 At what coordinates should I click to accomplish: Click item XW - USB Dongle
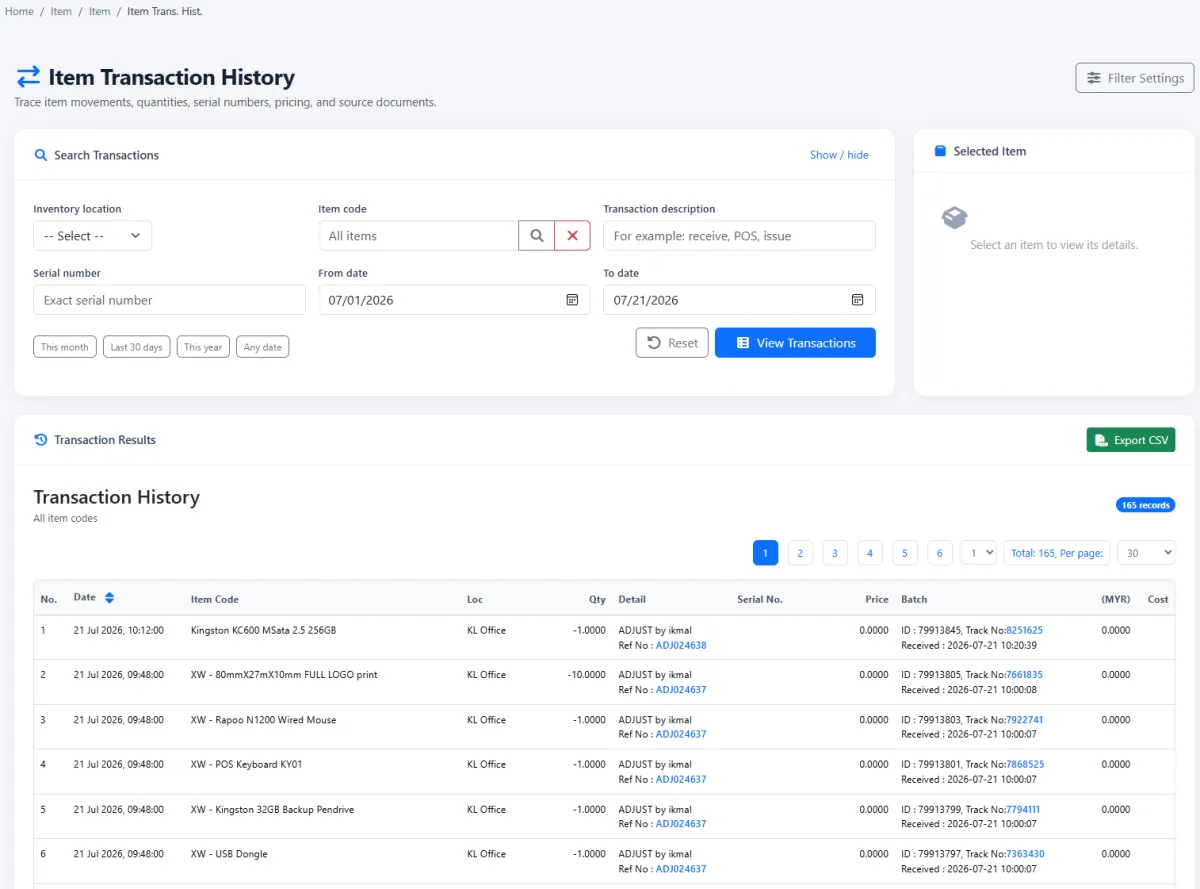[229, 854]
